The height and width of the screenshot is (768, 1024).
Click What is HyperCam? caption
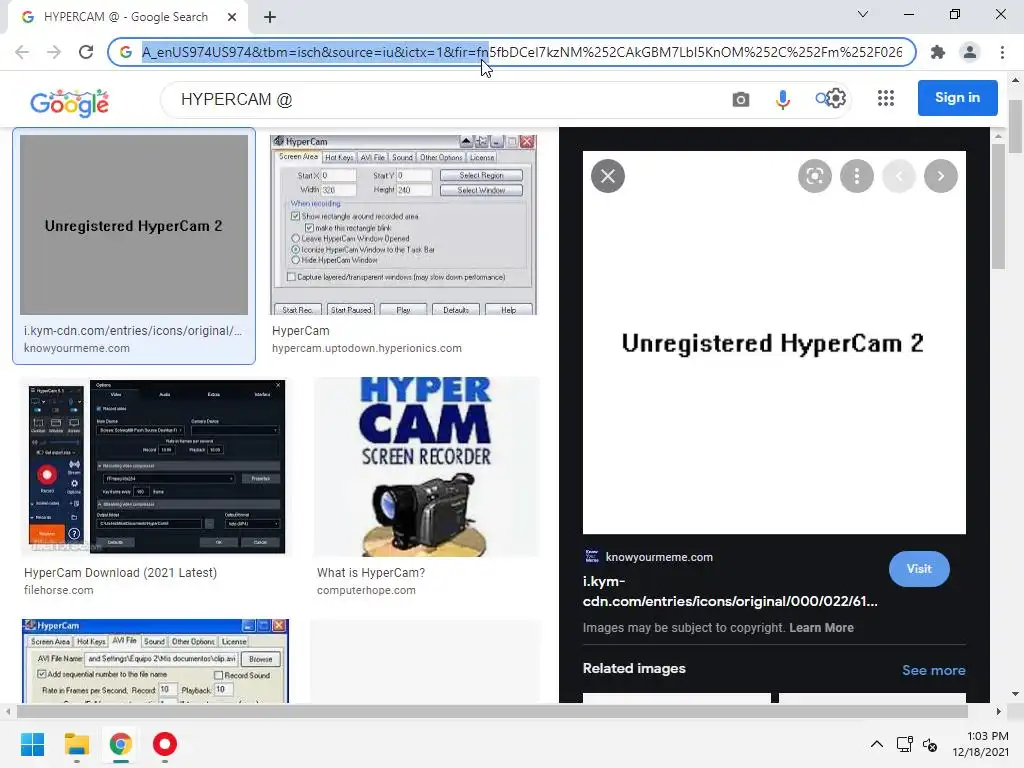click(371, 573)
